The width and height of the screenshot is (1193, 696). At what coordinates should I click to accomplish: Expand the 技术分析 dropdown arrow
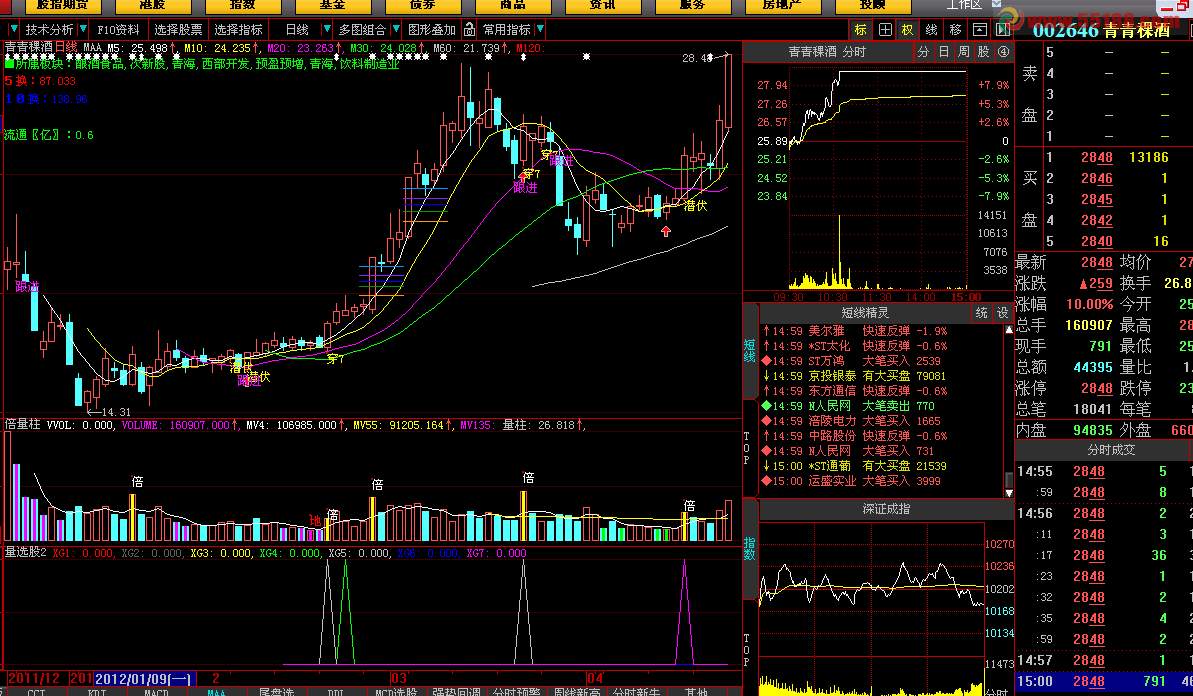pyautogui.click(x=82, y=30)
